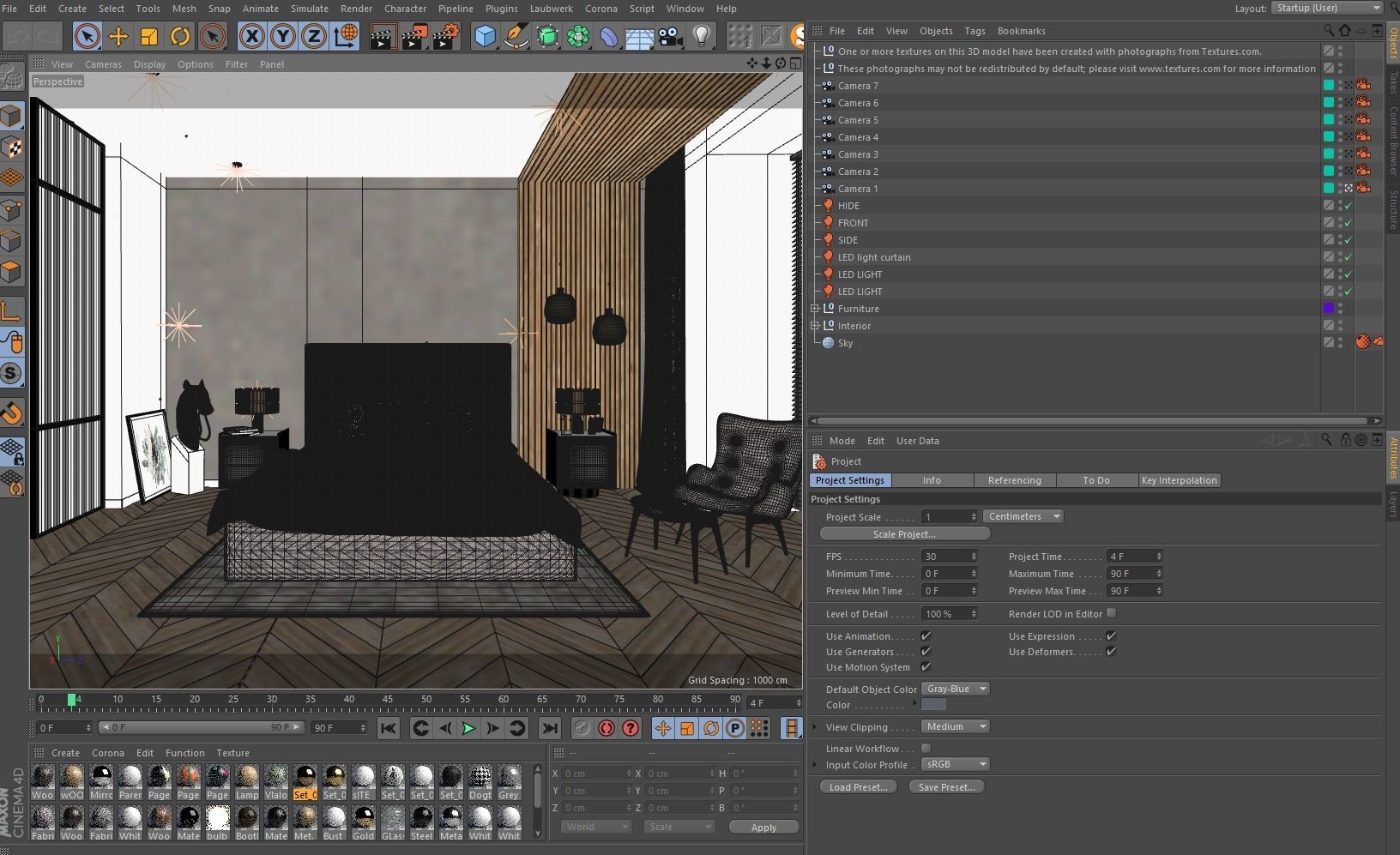Click the Record Active Objects keyframe button
The width and height of the screenshot is (1400, 855).
(x=582, y=728)
